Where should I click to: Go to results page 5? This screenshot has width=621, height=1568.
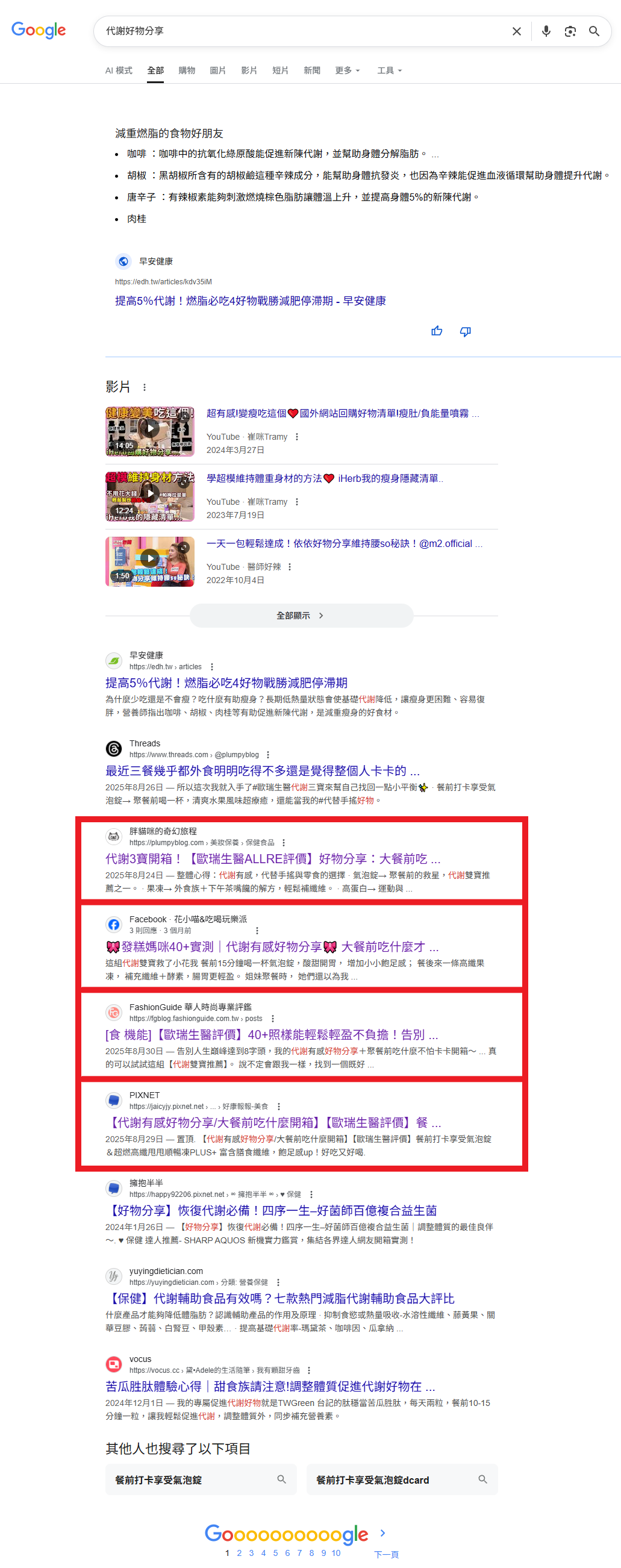tap(275, 1553)
